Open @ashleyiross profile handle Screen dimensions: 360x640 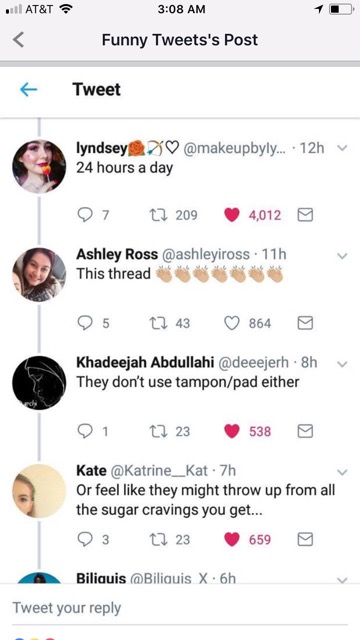(x=206, y=254)
